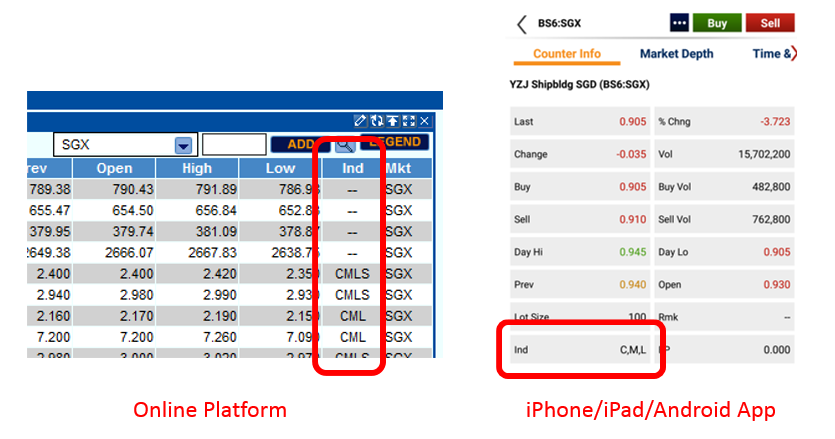Select the Open cell value 2.980
835x439 pixels.
point(136,295)
